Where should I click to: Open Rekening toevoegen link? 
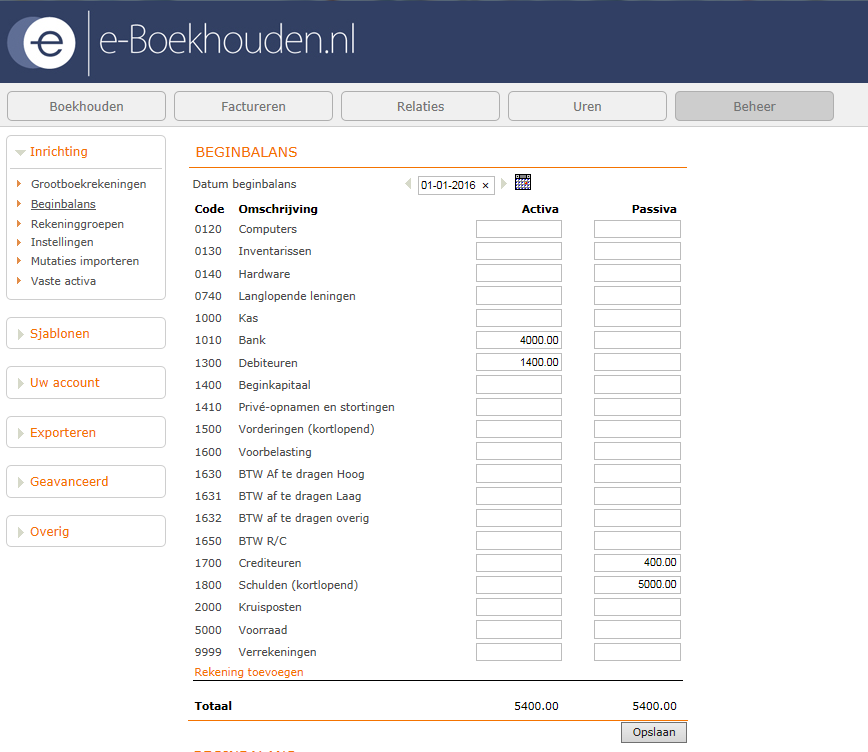point(248,671)
